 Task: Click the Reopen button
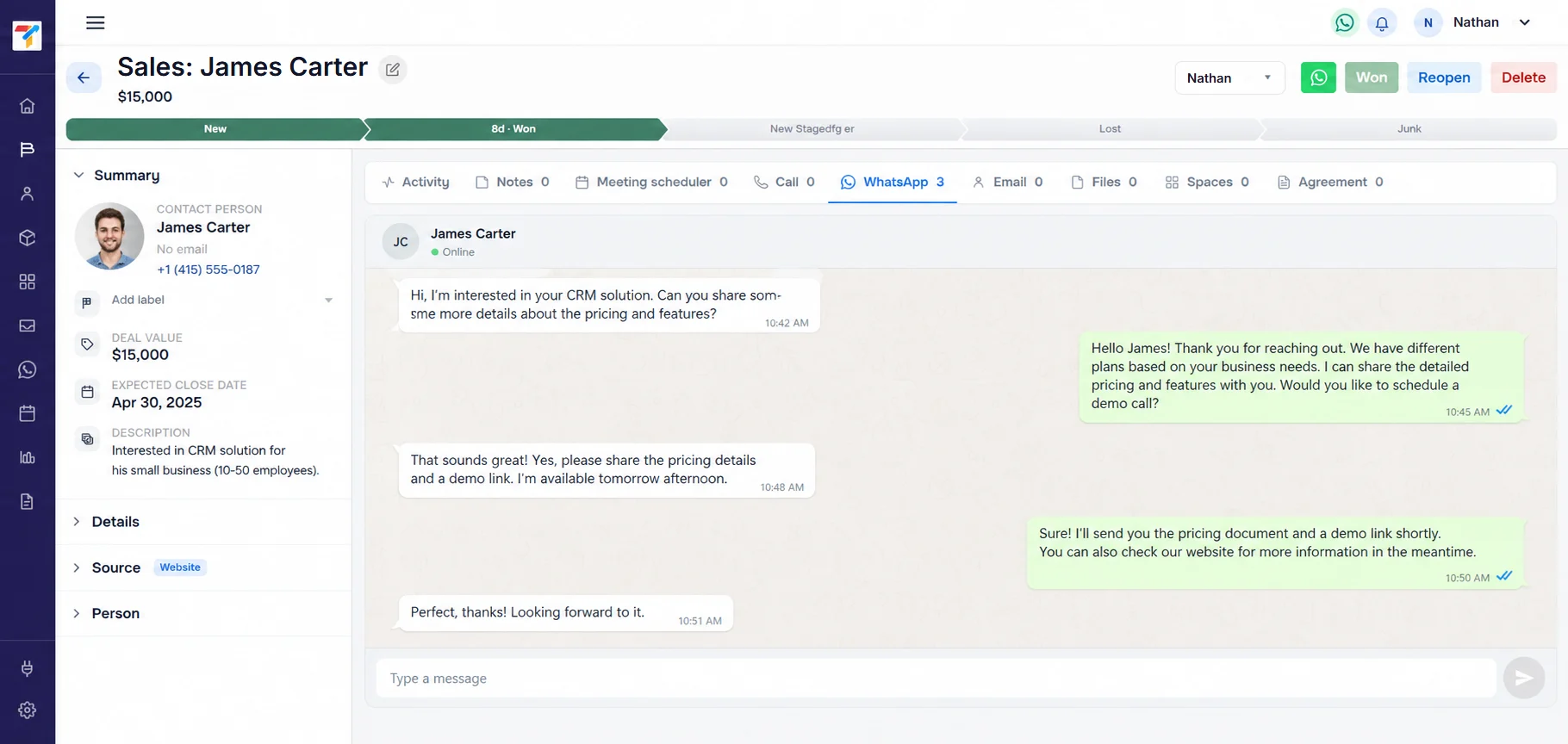coord(1444,77)
